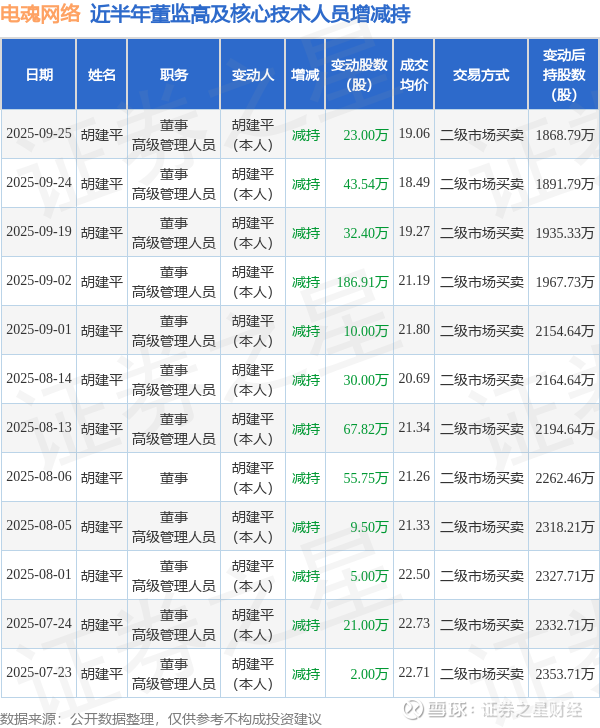
Task: Click the average price 20.69
Action: coord(414,379)
